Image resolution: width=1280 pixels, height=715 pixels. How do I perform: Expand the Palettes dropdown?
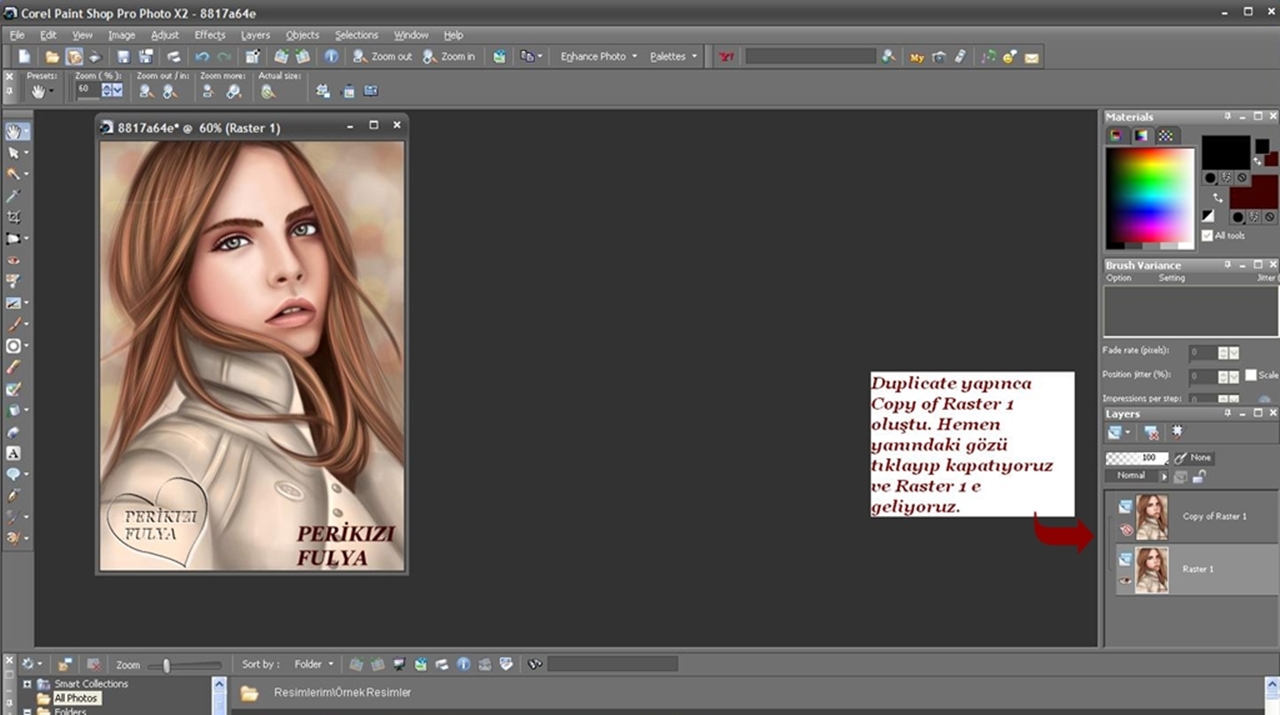(673, 57)
